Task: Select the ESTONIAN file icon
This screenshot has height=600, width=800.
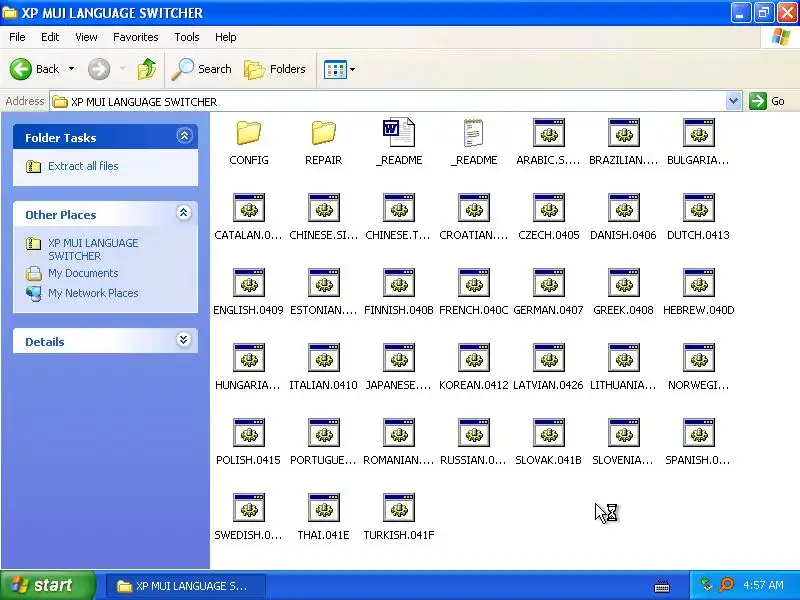Action: point(323,283)
